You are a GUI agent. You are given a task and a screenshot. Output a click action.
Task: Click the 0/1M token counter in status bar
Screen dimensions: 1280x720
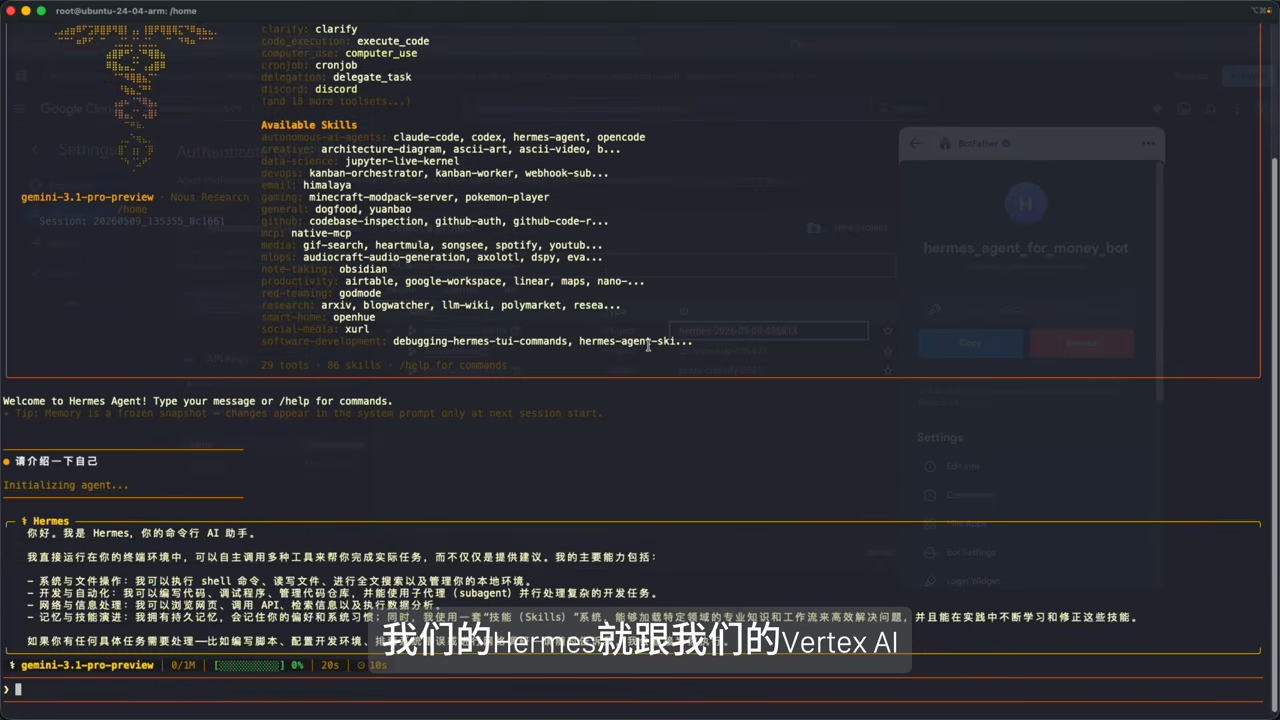183,665
